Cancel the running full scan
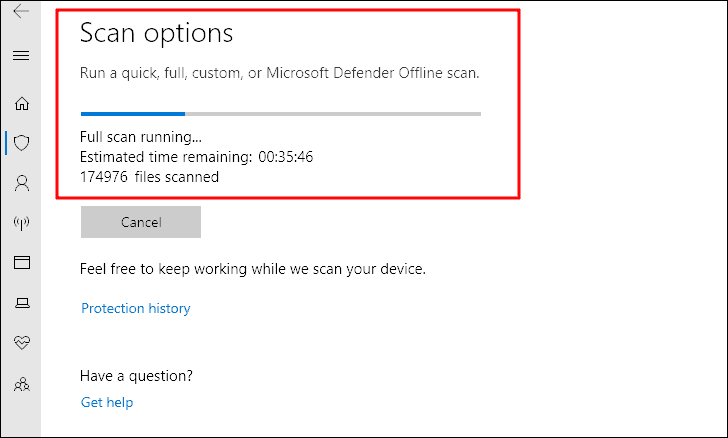This screenshot has width=728, height=438. click(140, 222)
